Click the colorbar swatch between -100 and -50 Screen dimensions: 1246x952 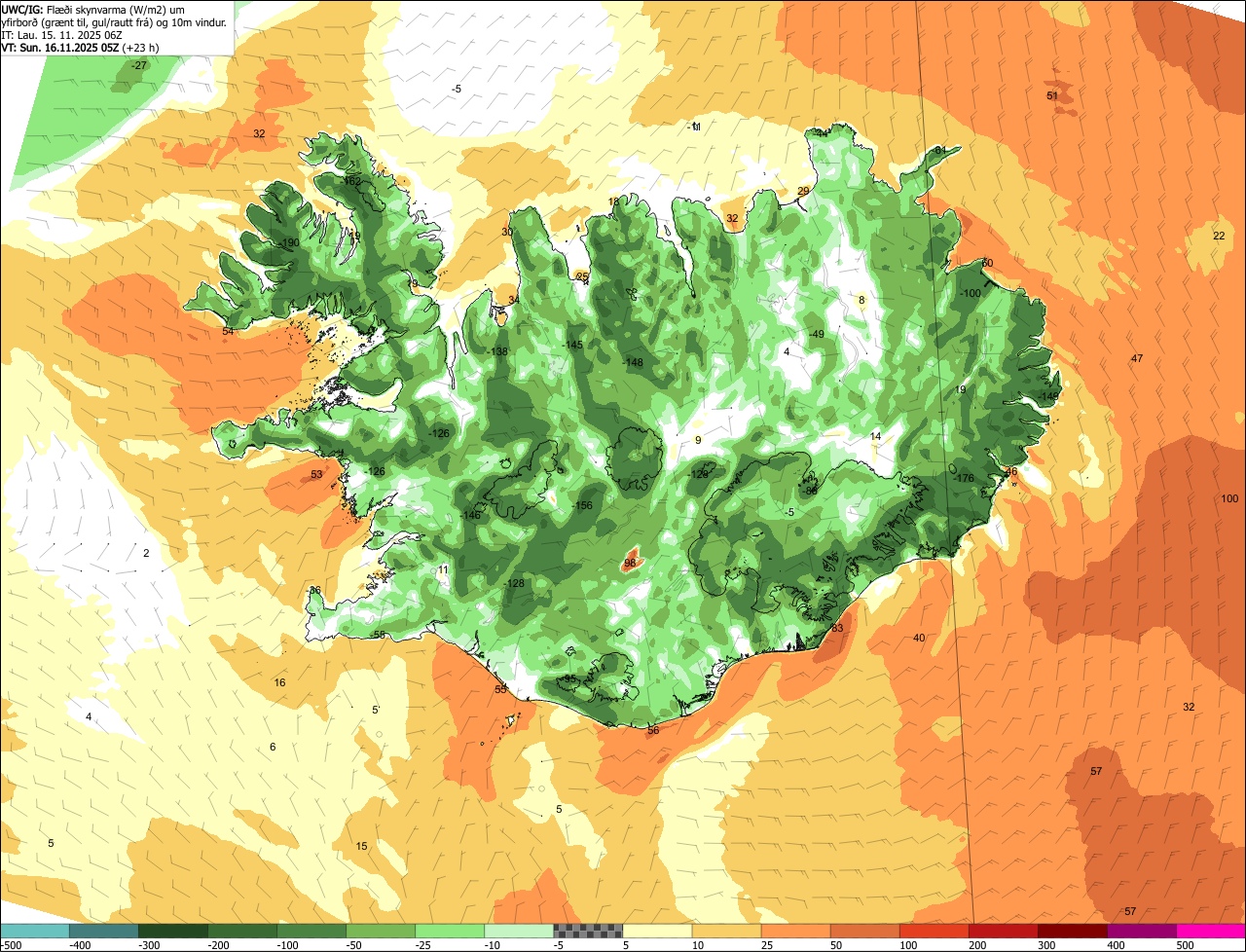pos(311,931)
